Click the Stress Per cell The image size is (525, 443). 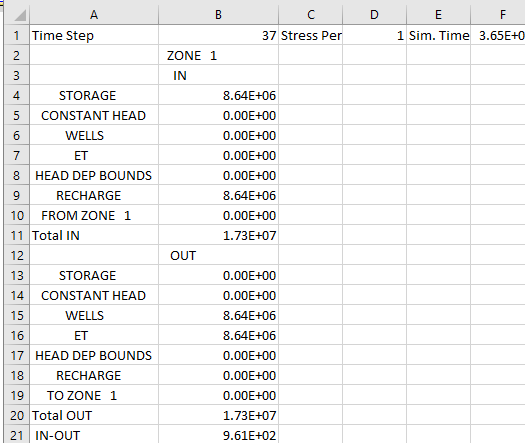(x=310, y=35)
